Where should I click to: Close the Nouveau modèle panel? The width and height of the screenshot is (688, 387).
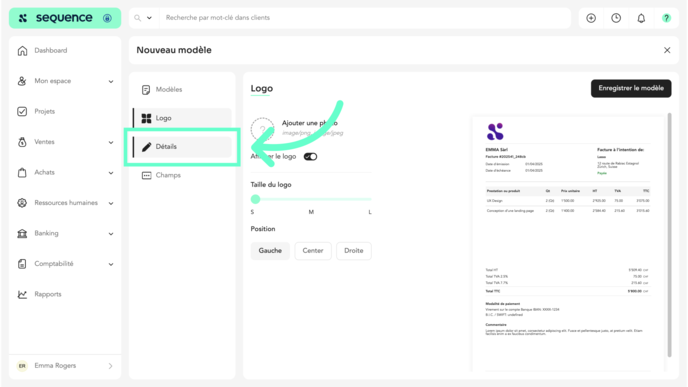pyautogui.click(x=667, y=50)
